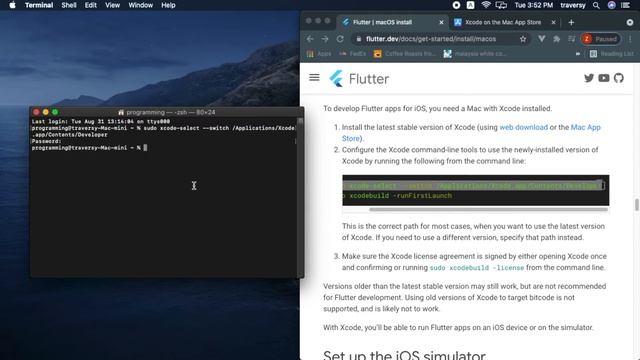Open the Chrome three-dot menu

click(x=630, y=39)
